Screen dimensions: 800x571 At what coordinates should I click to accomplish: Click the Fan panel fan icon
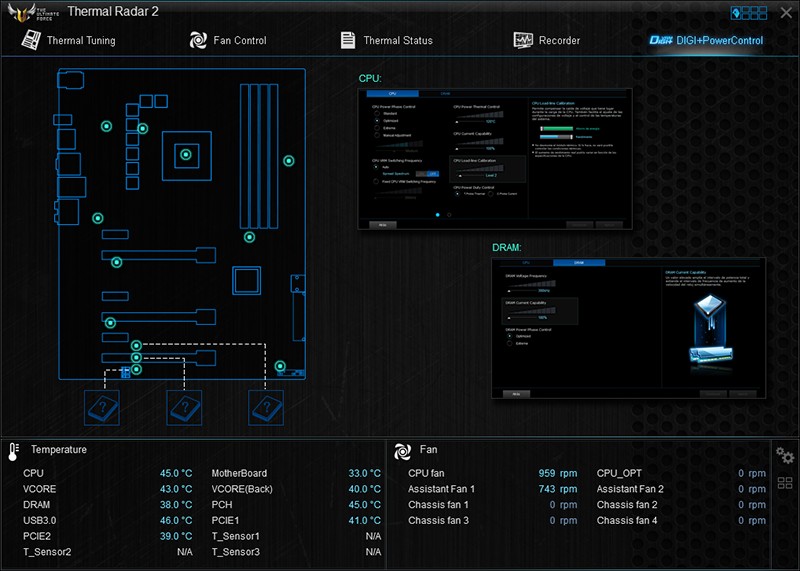[x=402, y=451]
